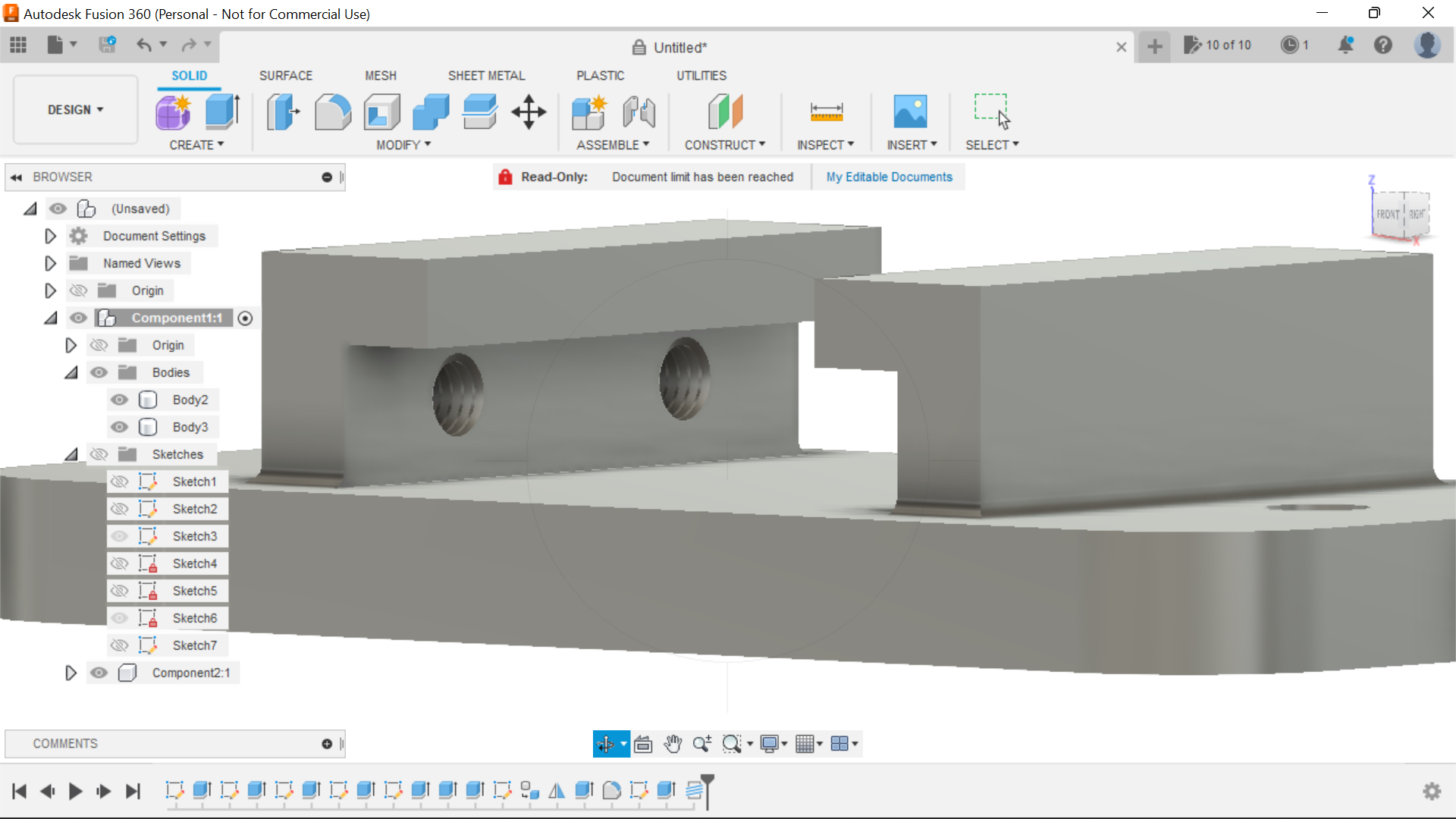
Task: Toggle visibility of Component1:1
Action: 79,318
